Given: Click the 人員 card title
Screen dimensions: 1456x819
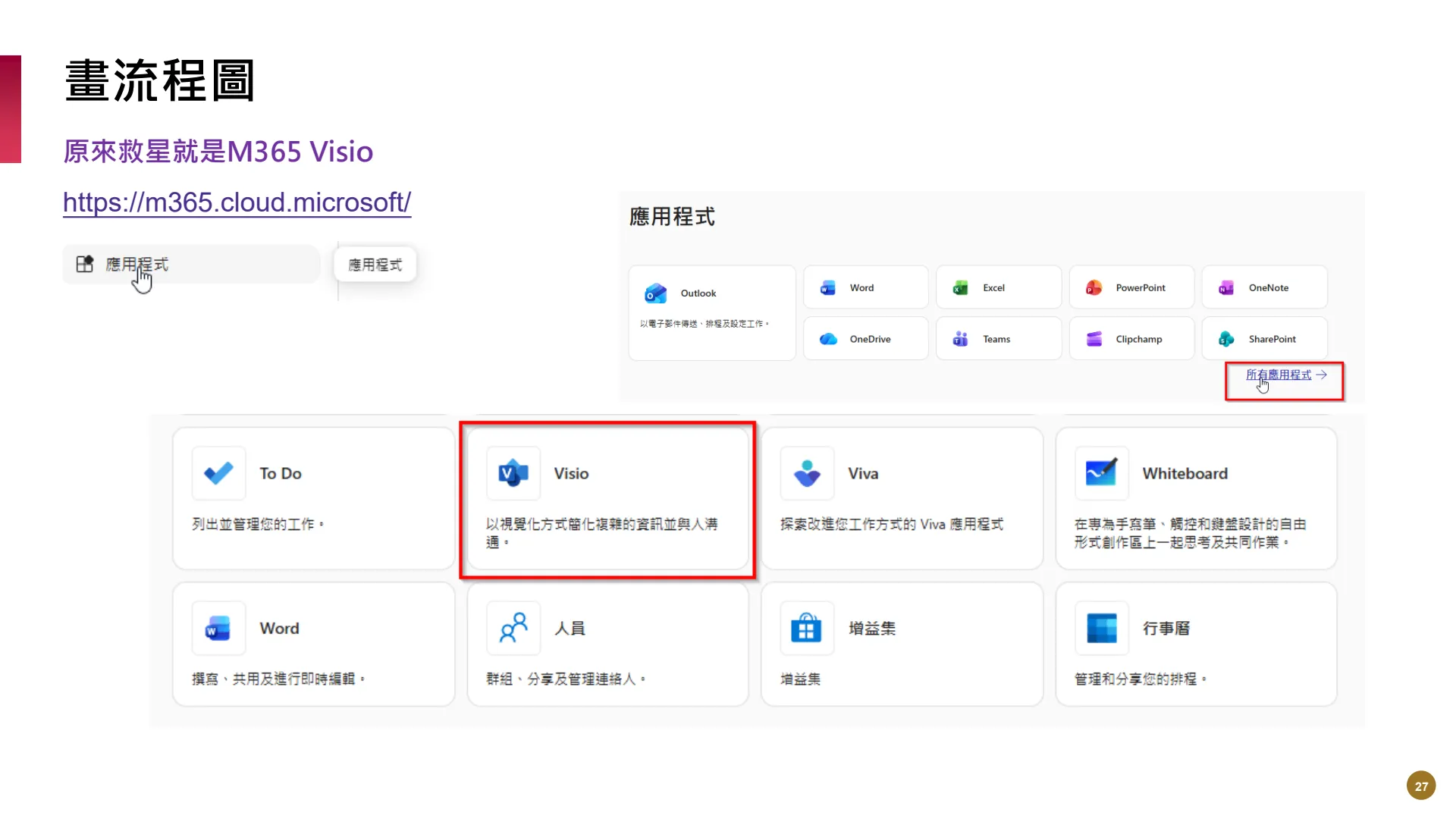Looking at the screenshot, I should (570, 628).
